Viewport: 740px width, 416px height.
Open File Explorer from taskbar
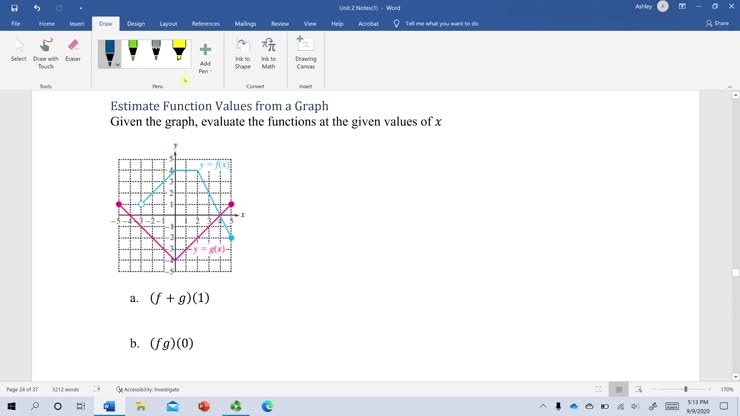(141, 406)
